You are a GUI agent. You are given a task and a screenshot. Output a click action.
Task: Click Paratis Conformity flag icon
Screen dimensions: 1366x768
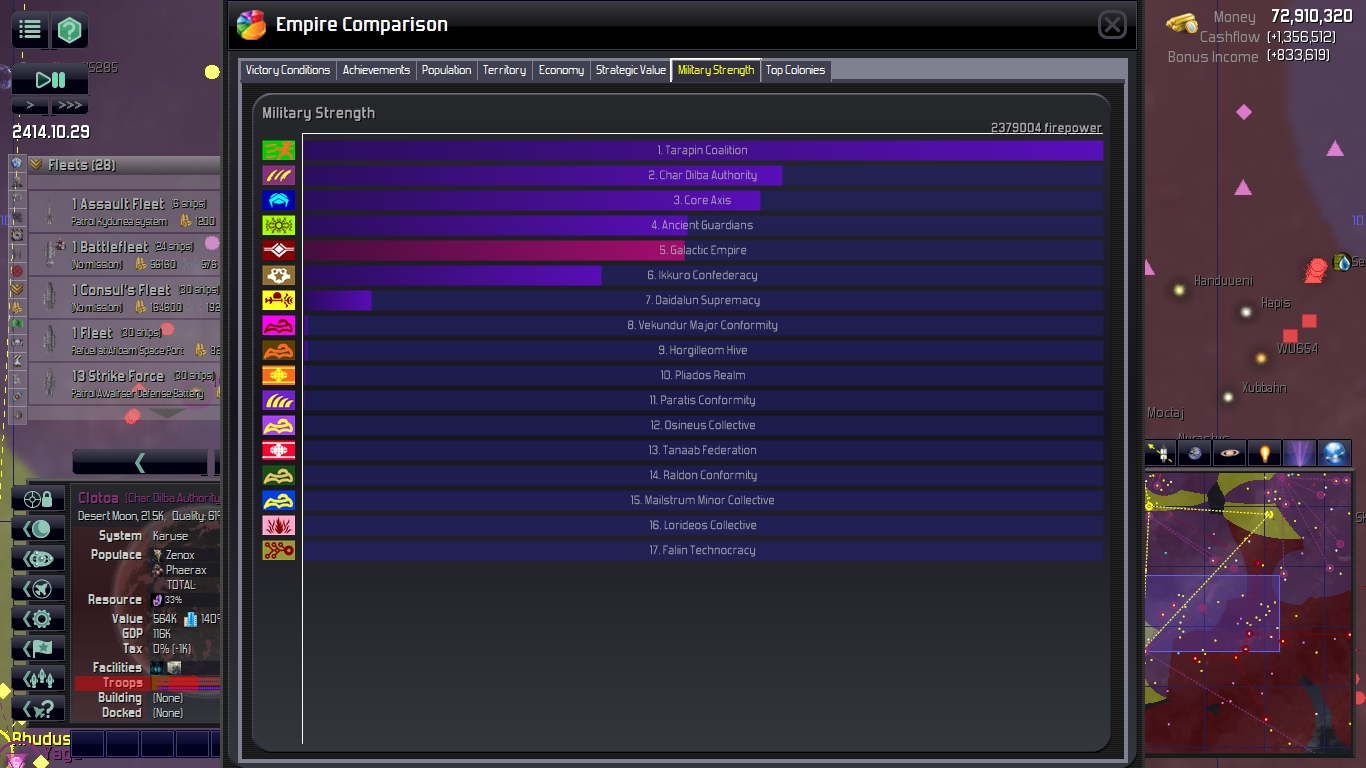tap(278, 400)
